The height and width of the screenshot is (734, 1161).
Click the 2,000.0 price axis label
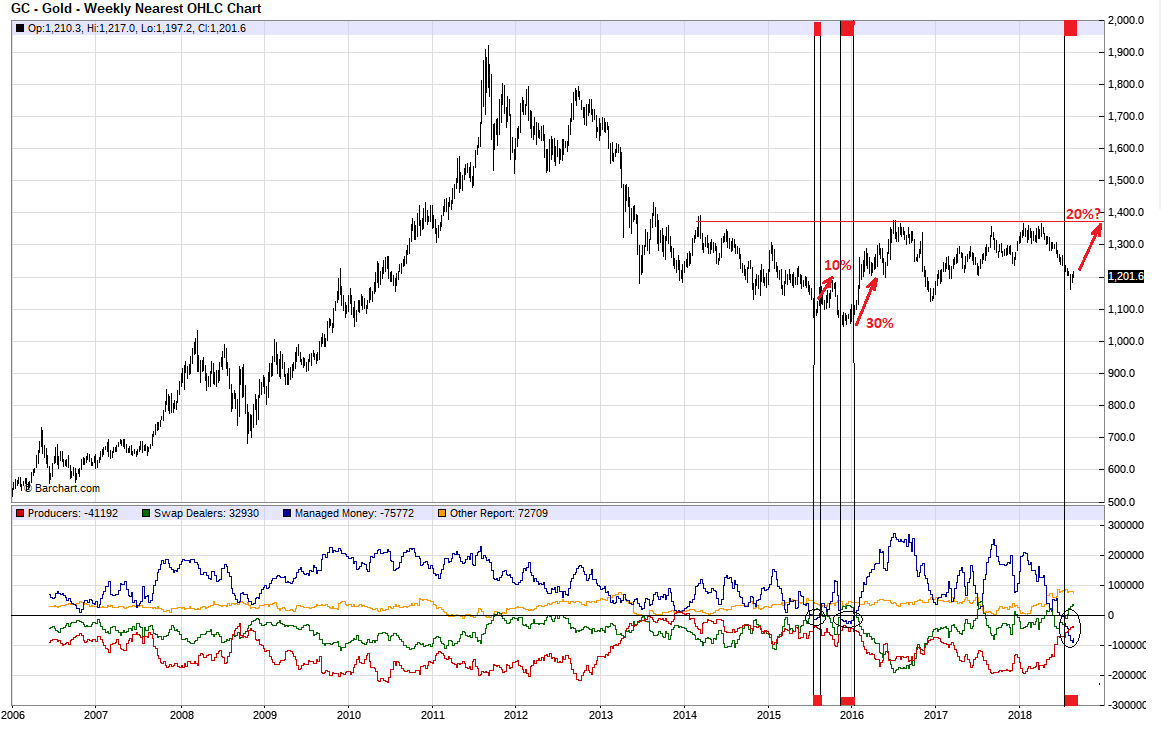(x=1125, y=20)
